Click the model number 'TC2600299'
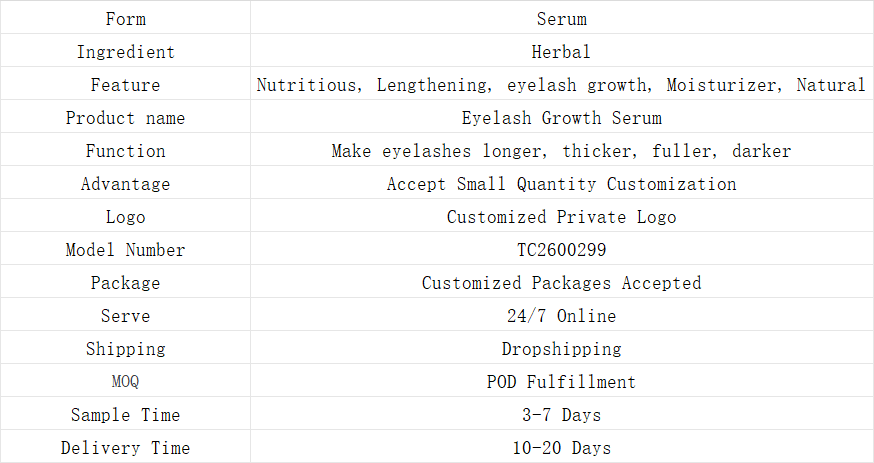The height and width of the screenshot is (463, 874). click(561, 250)
